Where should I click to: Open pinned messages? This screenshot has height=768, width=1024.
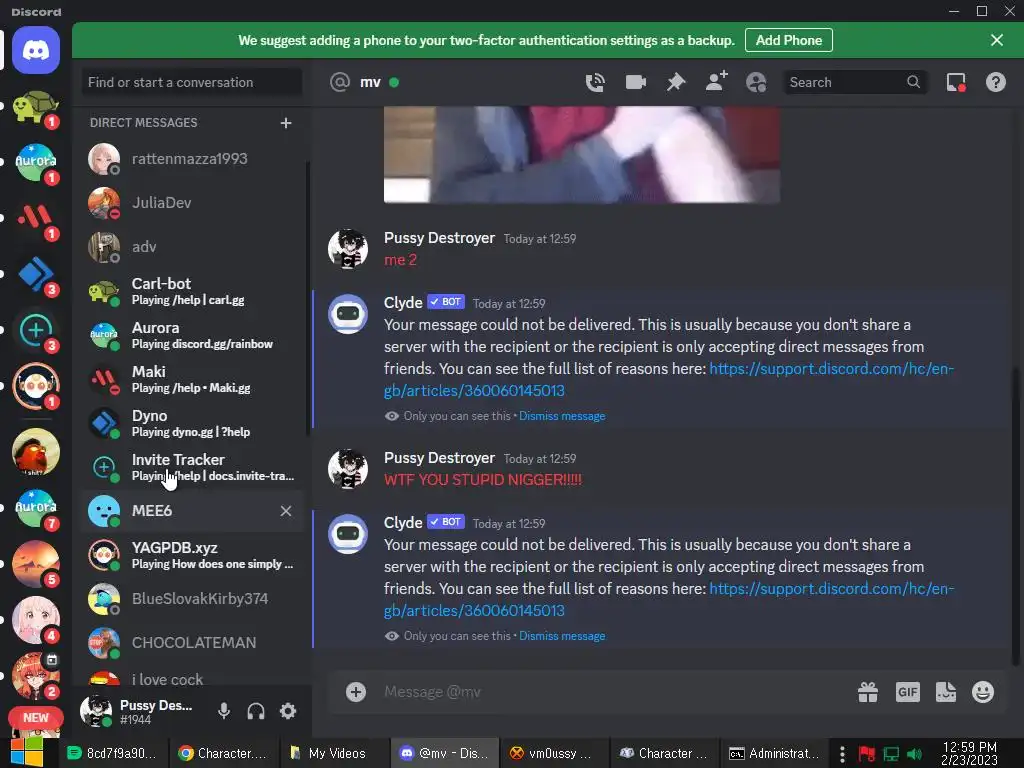click(x=676, y=82)
